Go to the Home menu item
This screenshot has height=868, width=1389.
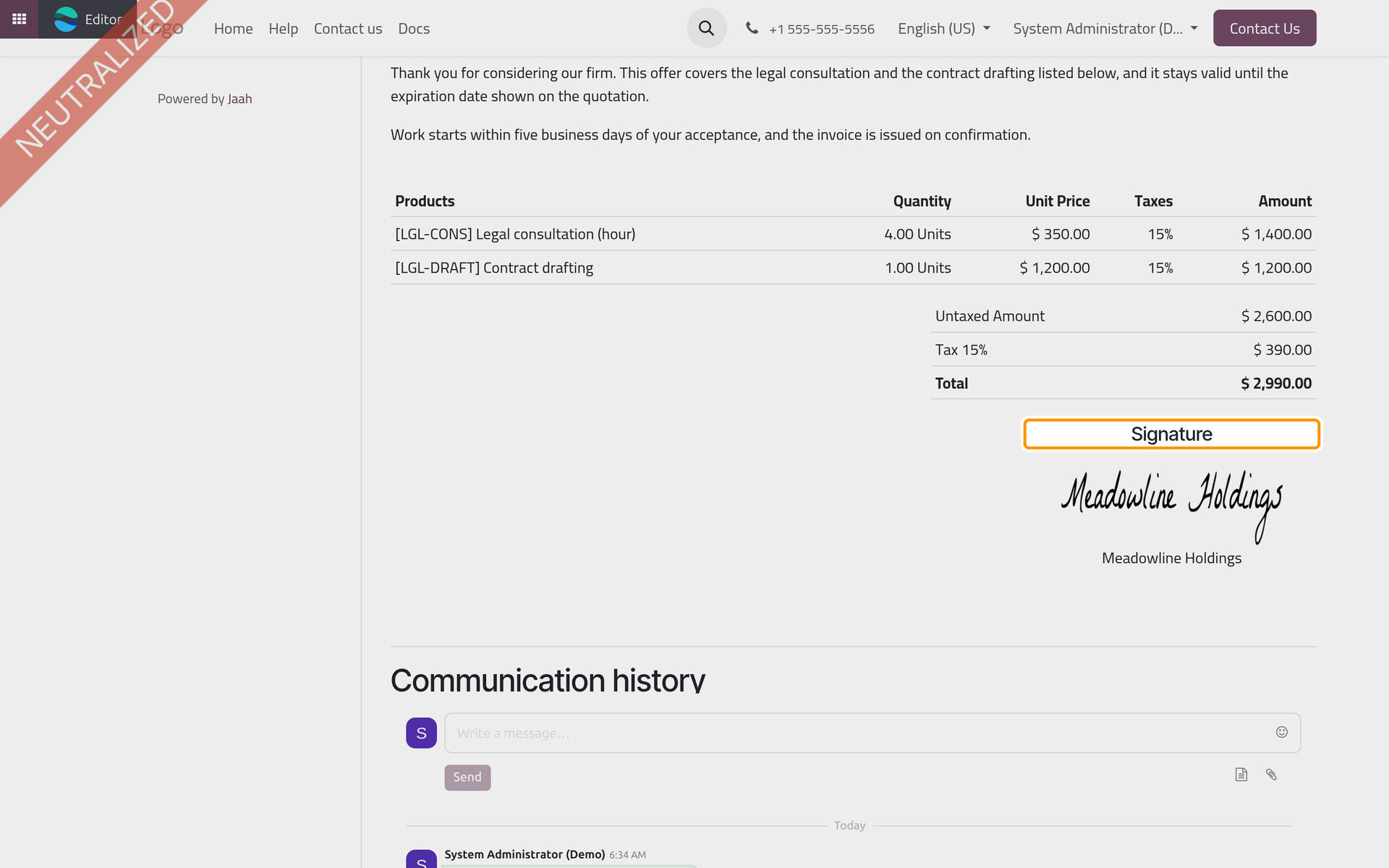(233, 28)
